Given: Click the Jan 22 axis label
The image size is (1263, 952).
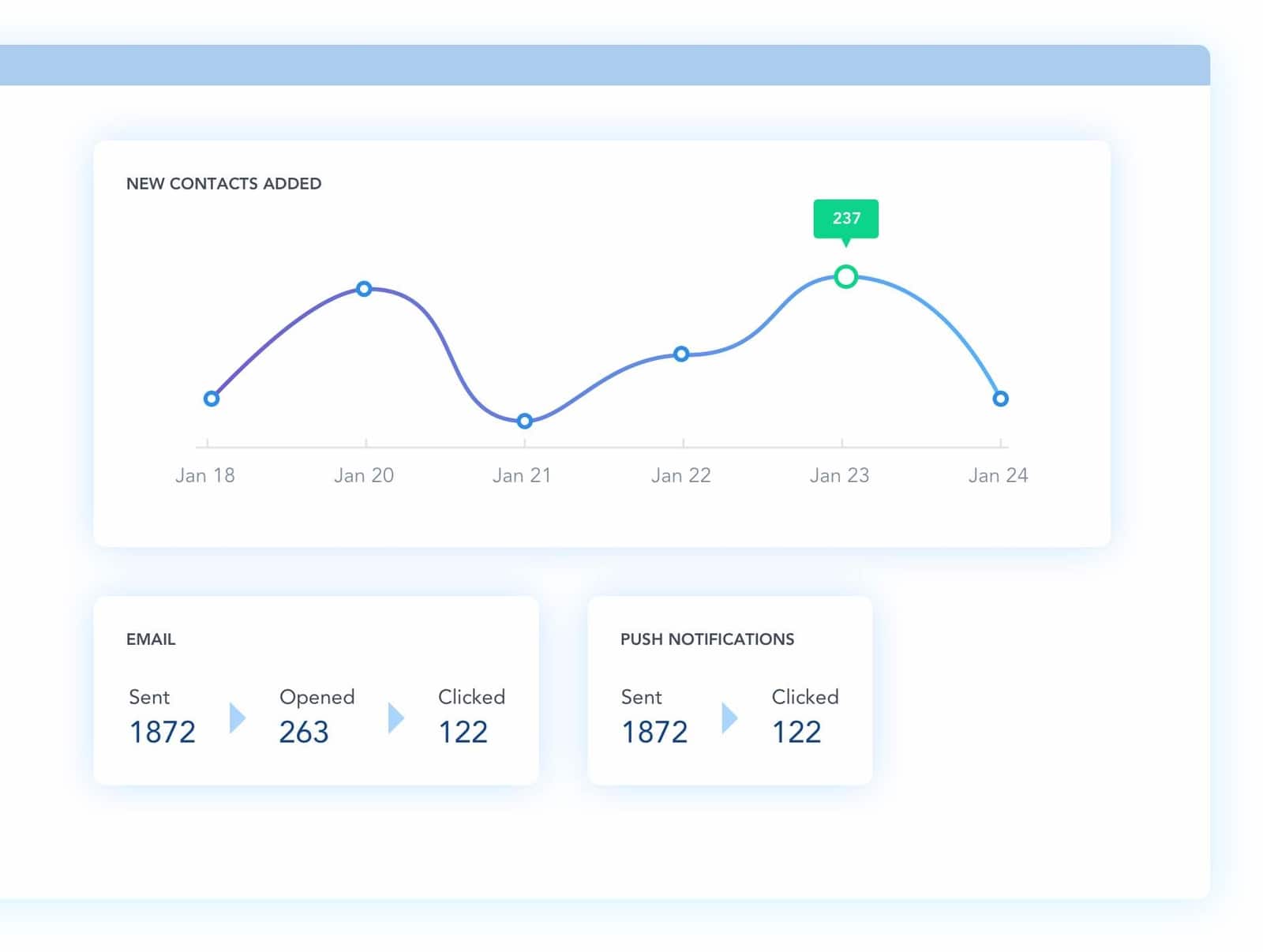Looking at the screenshot, I should point(681,475).
